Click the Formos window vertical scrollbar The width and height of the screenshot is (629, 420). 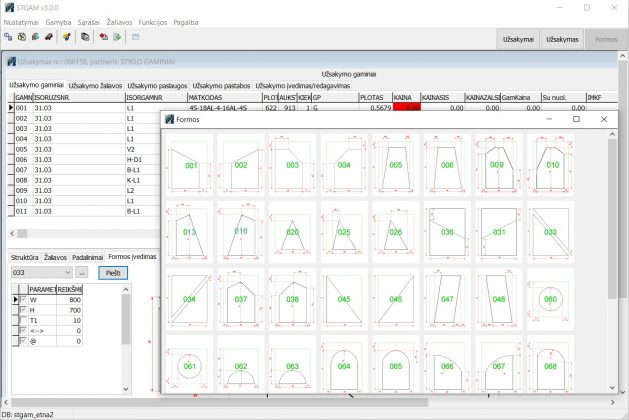612,250
